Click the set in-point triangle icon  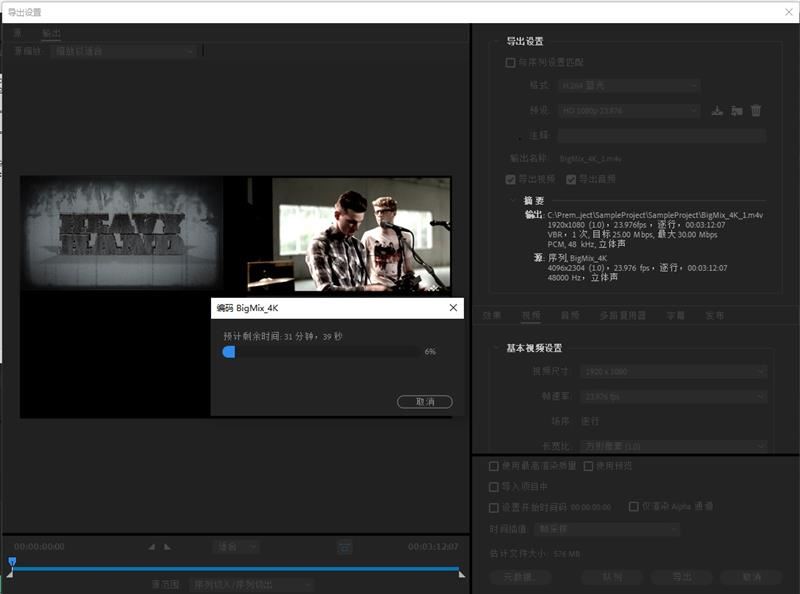(x=152, y=547)
